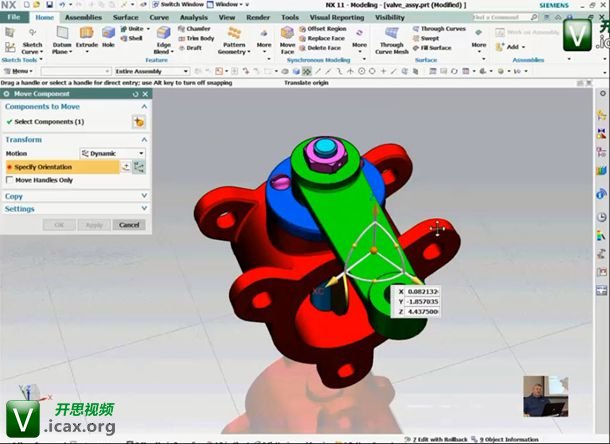This screenshot has height=444, width=610.
Task: Click the OK button
Action: 59,225
